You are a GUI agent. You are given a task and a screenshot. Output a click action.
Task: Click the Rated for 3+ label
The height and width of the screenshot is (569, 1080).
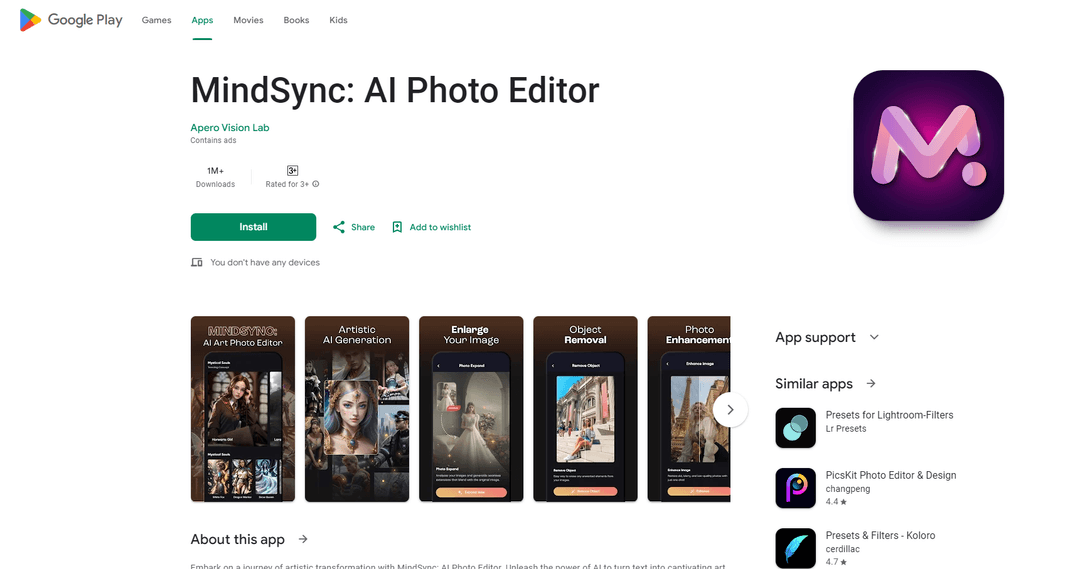[x=287, y=184]
